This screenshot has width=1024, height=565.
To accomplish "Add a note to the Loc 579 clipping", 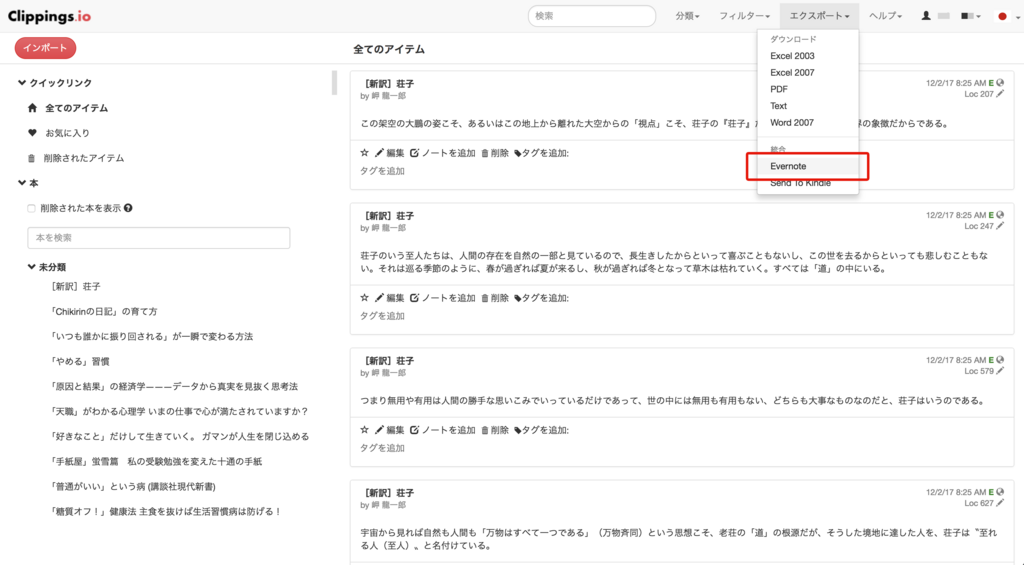I will (443, 430).
